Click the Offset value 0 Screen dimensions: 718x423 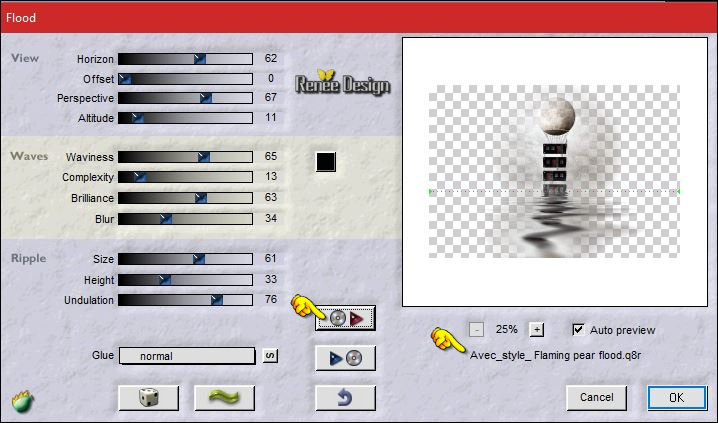(271, 78)
